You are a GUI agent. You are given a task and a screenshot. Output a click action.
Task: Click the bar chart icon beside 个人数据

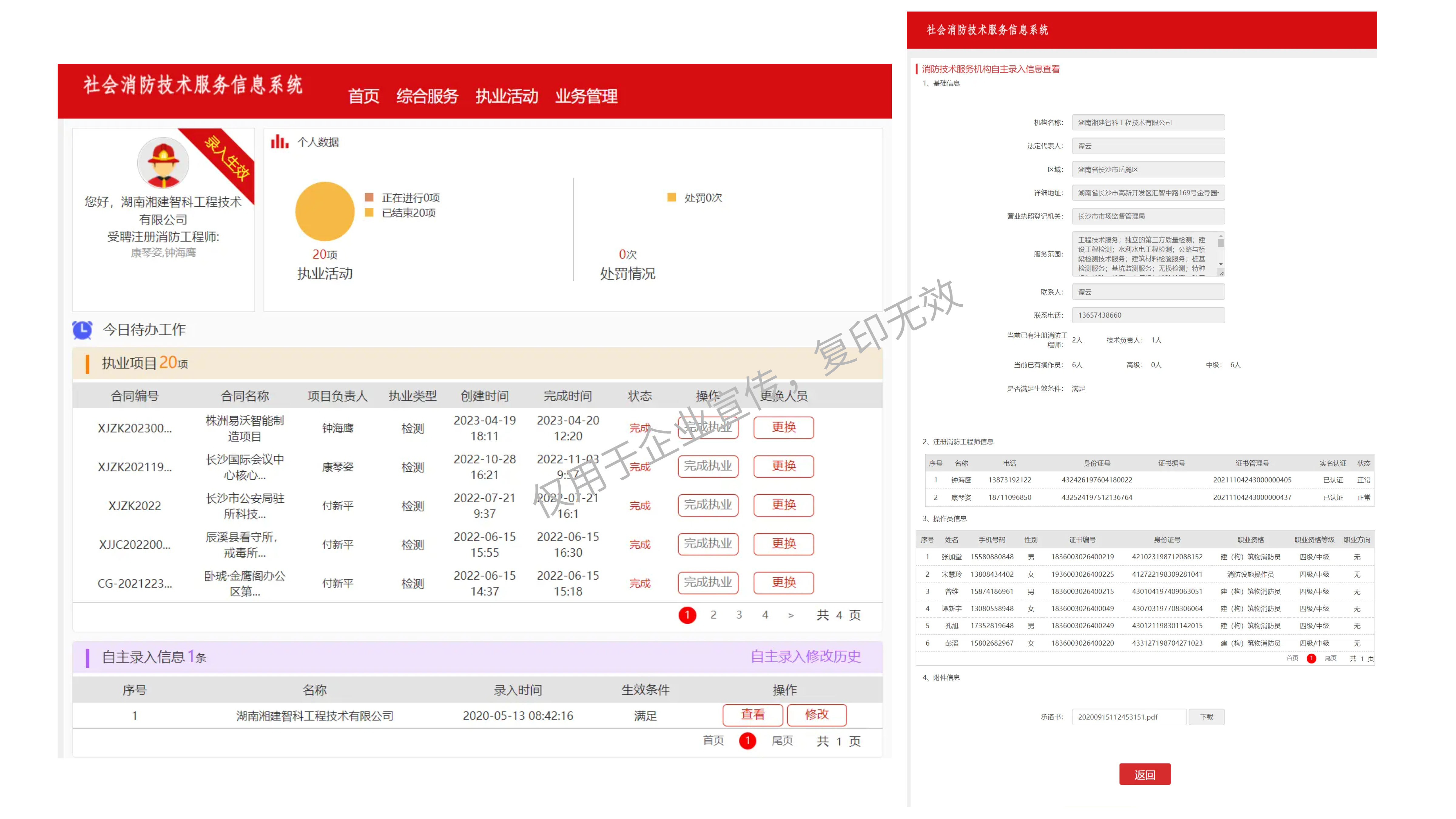click(279, 142)
